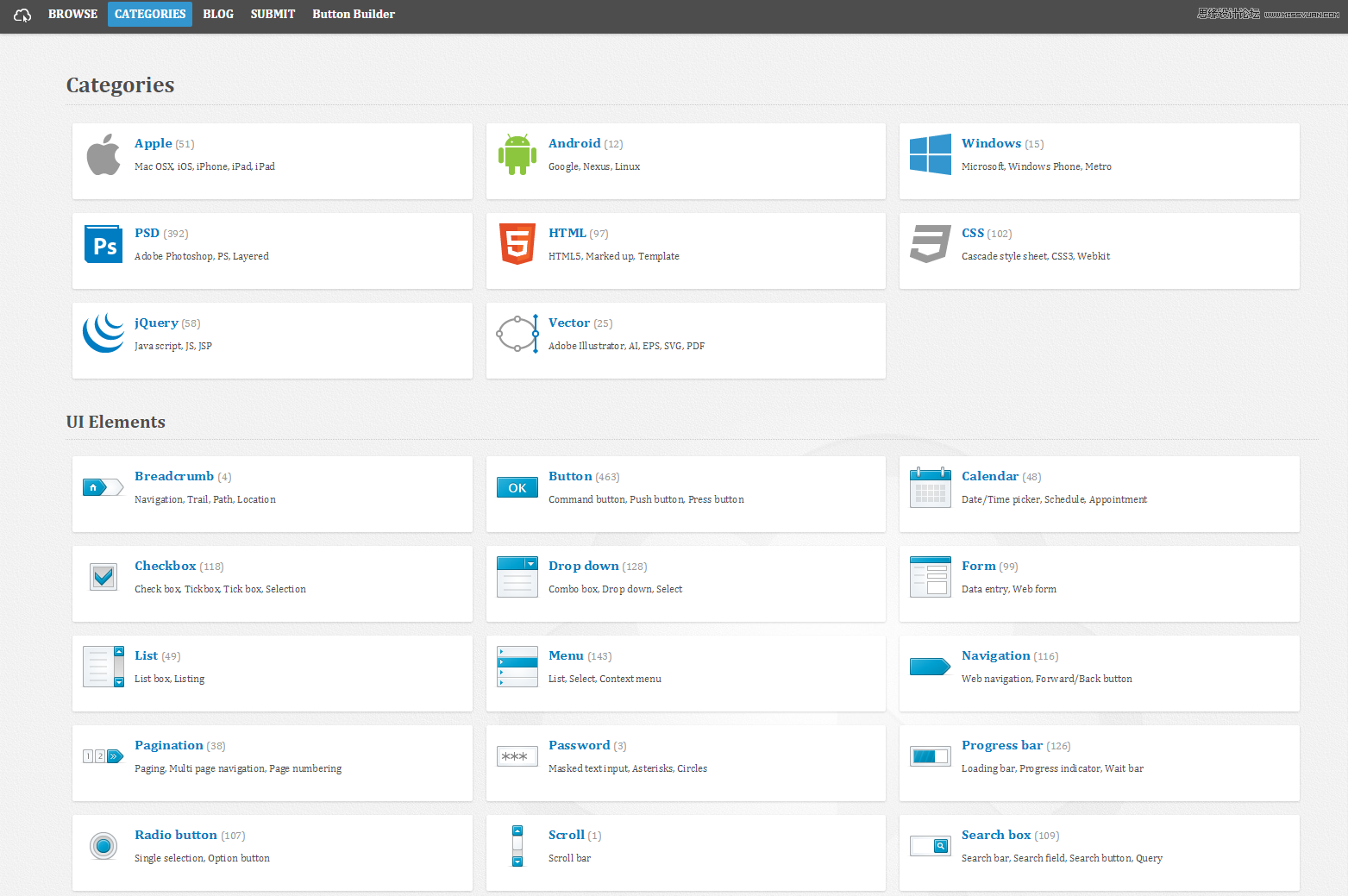Click the cloud logo icon
Viewport: 1348px width, 896px height.
pyautogui.click(x=22, y=15)
